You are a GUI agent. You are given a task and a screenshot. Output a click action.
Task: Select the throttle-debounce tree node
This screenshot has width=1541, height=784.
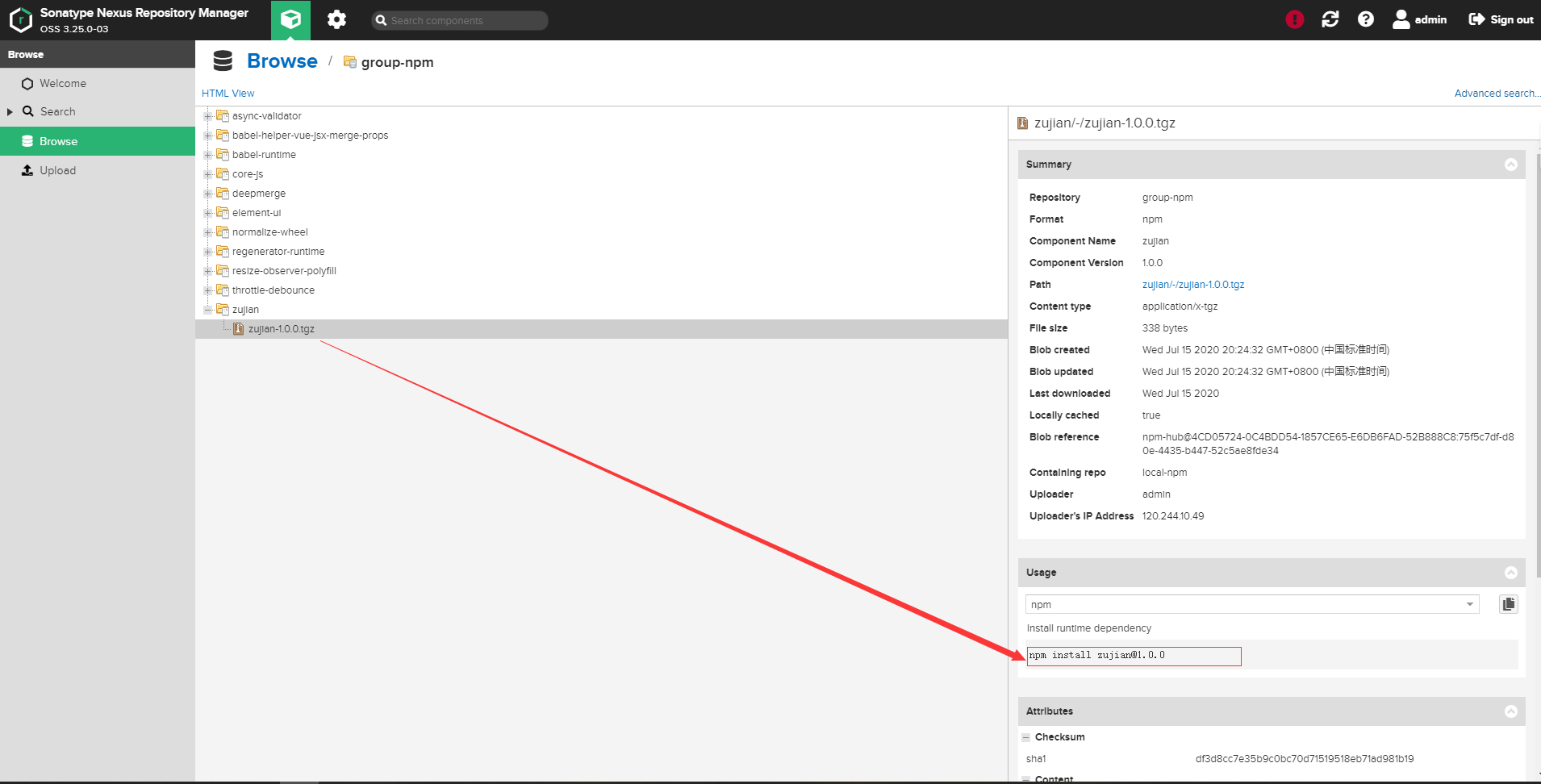point(274,290)
